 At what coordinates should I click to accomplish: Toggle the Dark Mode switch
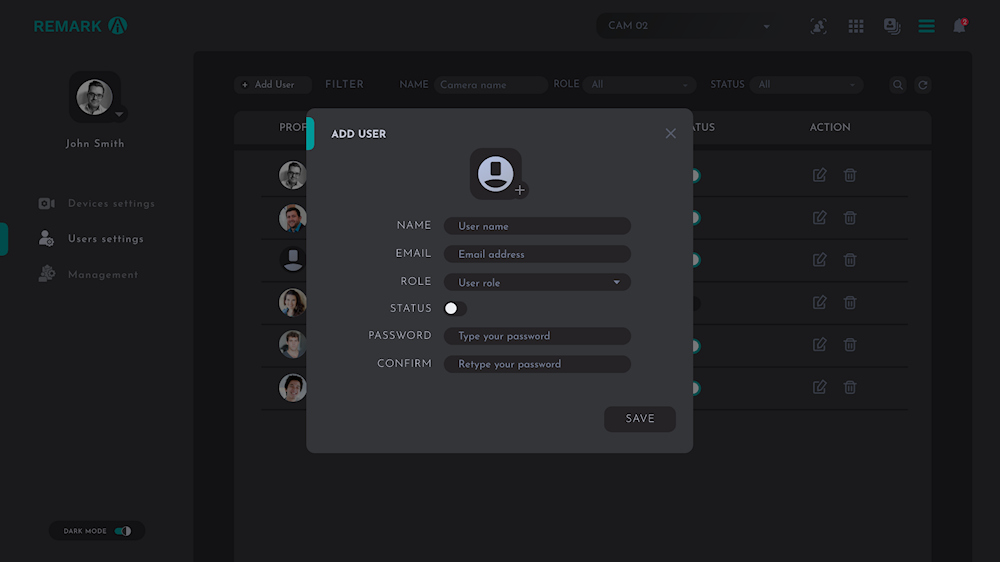123,531
